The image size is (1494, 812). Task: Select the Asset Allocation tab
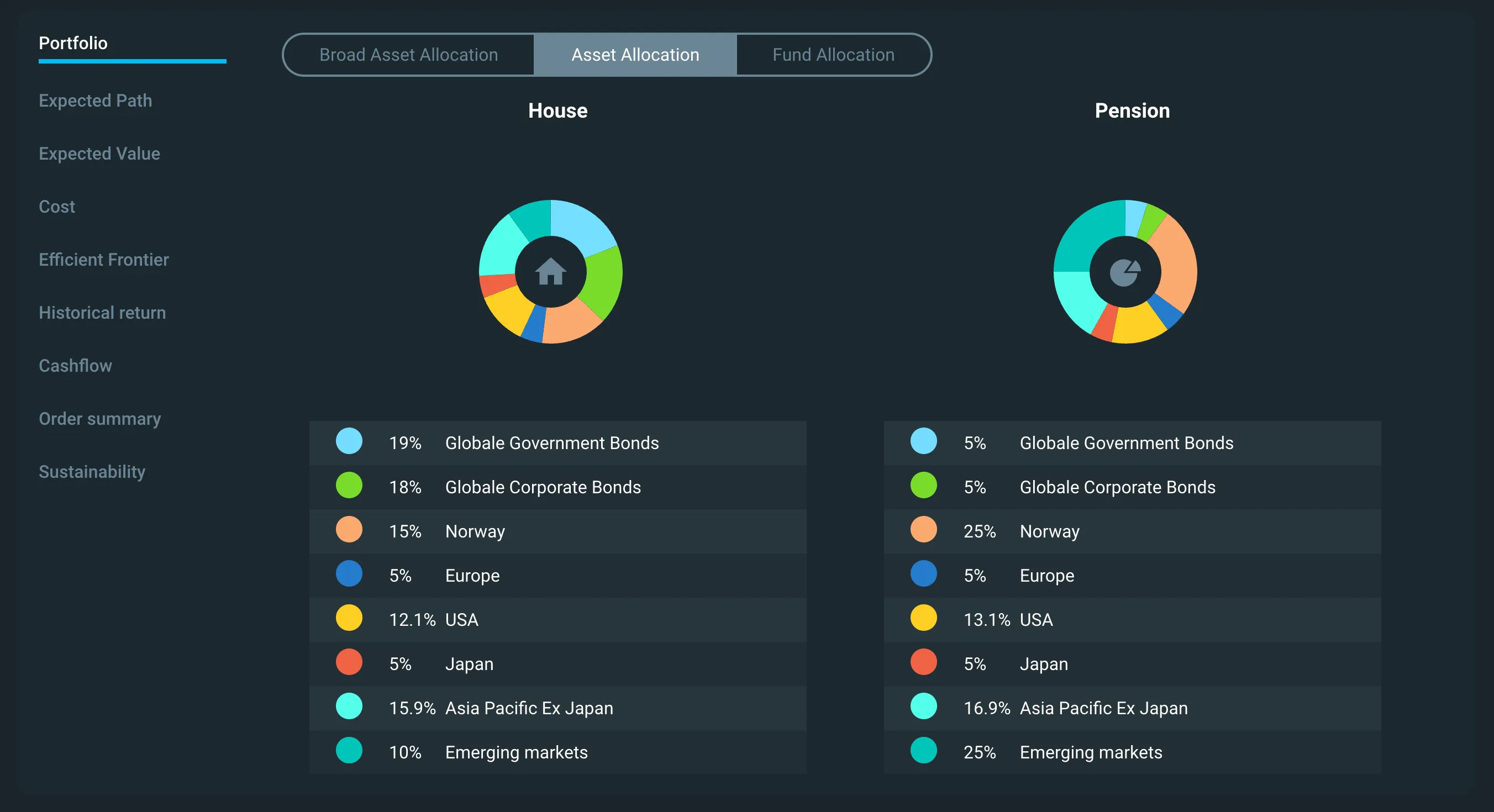point(635,55)
